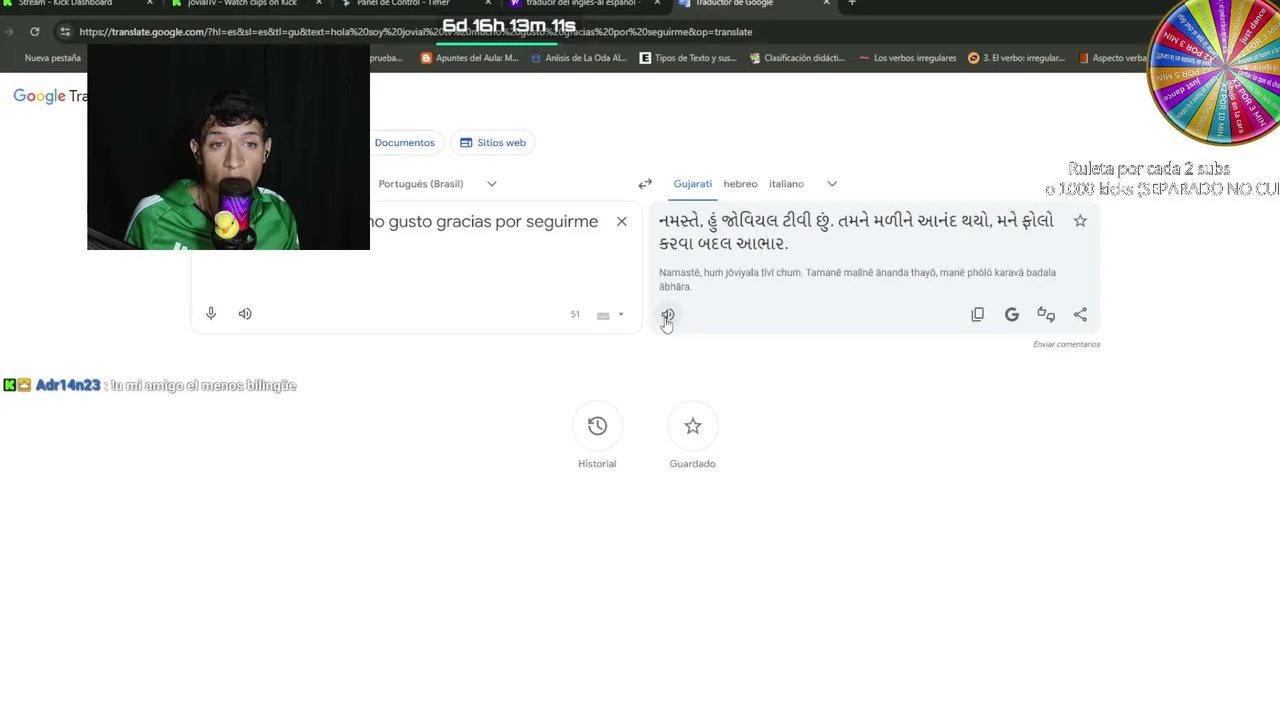Click the microphone voice input icon
The height and width of the screenshot is (720, 1280).
click(211, 314)
